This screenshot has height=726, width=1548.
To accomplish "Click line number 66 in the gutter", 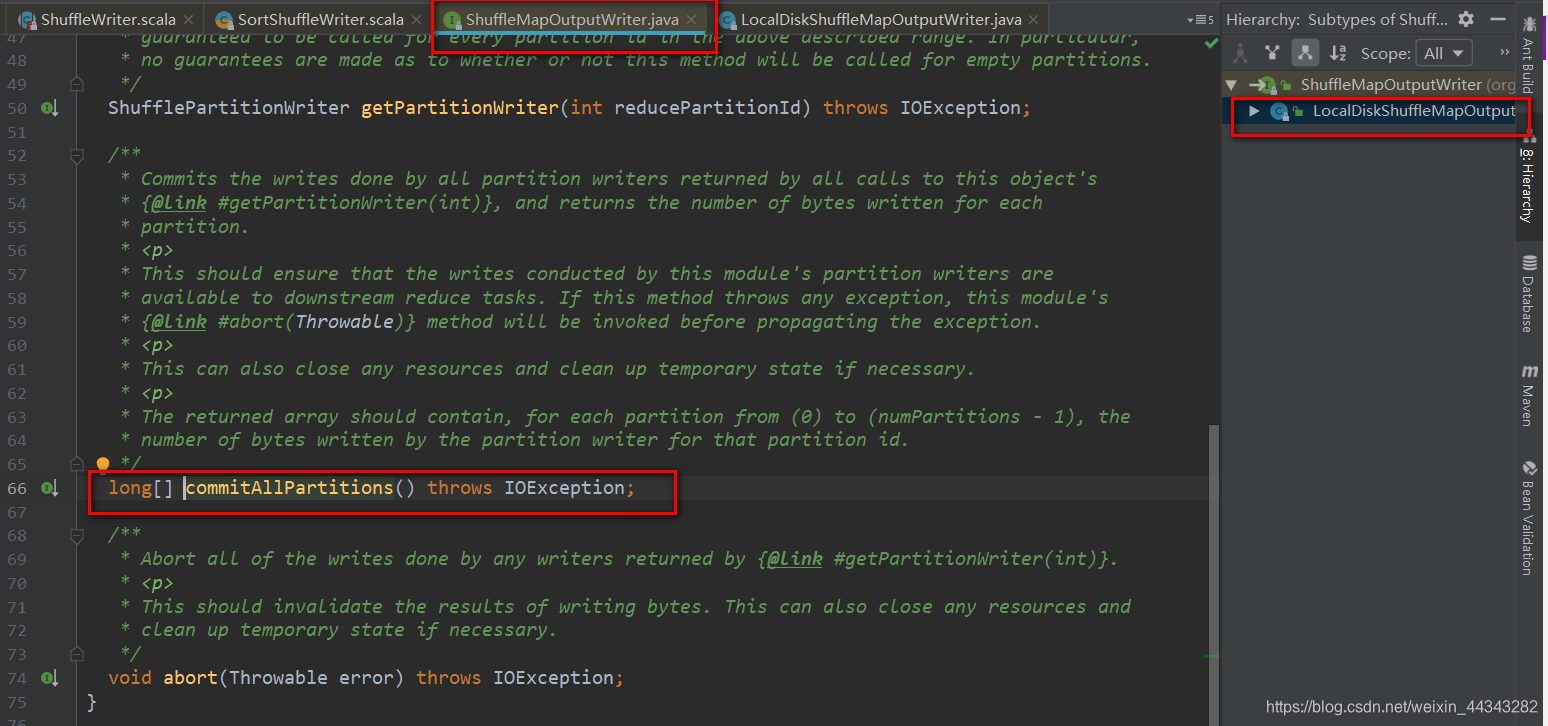I will pyautogui.click(x=16, y=488).
